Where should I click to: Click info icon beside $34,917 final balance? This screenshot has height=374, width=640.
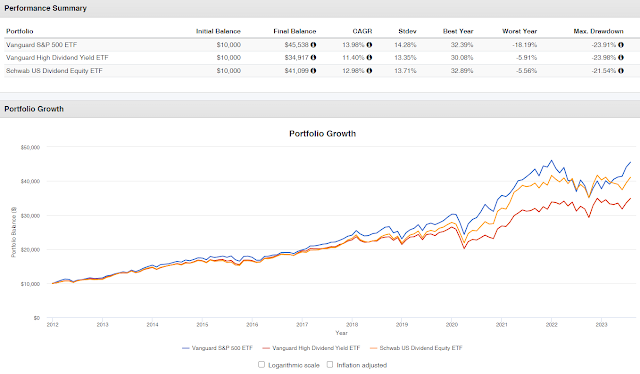[313, 58]
